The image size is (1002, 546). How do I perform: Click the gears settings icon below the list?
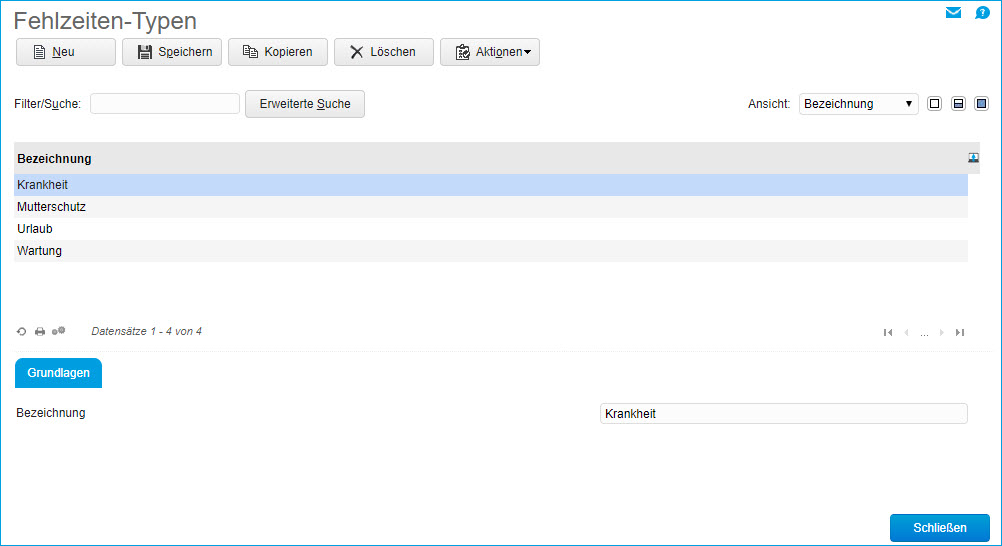coord(59,331)
